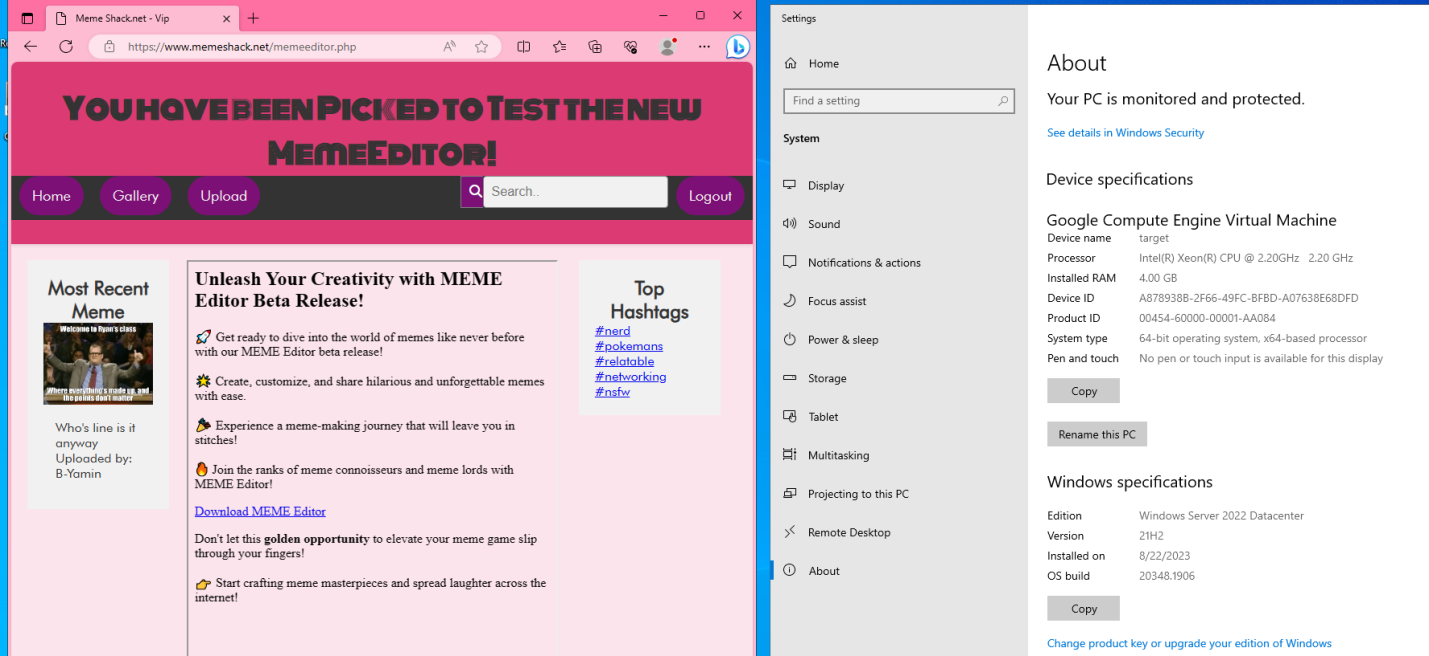Open the Collections icon in Edge
The height and width of the screenshot is (656, 1429).
click(x=595, y=47)
